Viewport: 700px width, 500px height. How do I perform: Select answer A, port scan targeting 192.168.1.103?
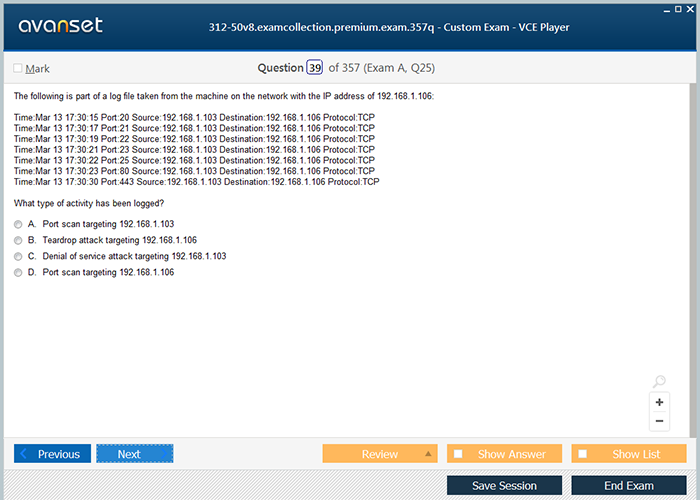point(18,224)
